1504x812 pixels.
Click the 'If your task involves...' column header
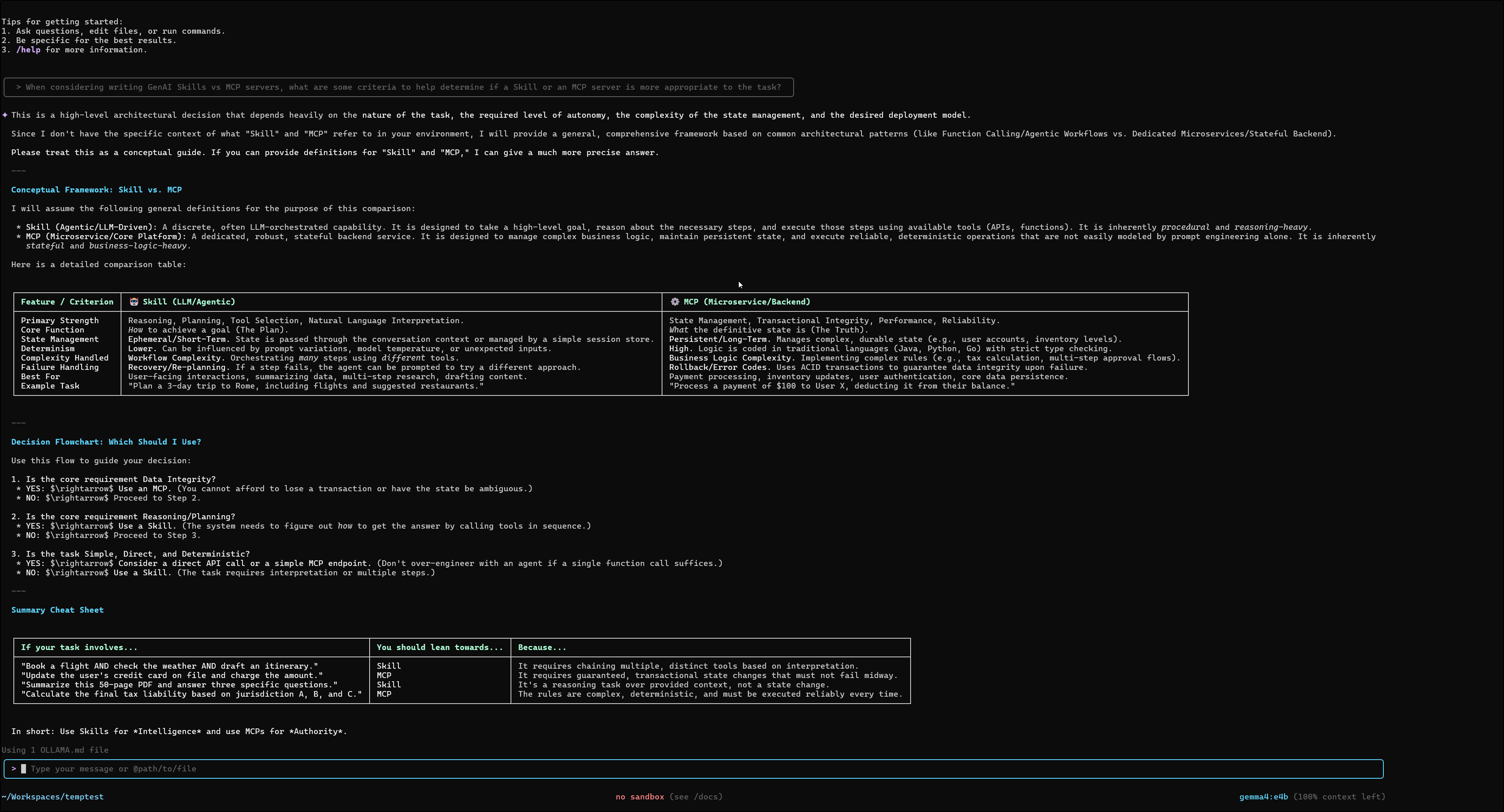click(x=79, y=648)
